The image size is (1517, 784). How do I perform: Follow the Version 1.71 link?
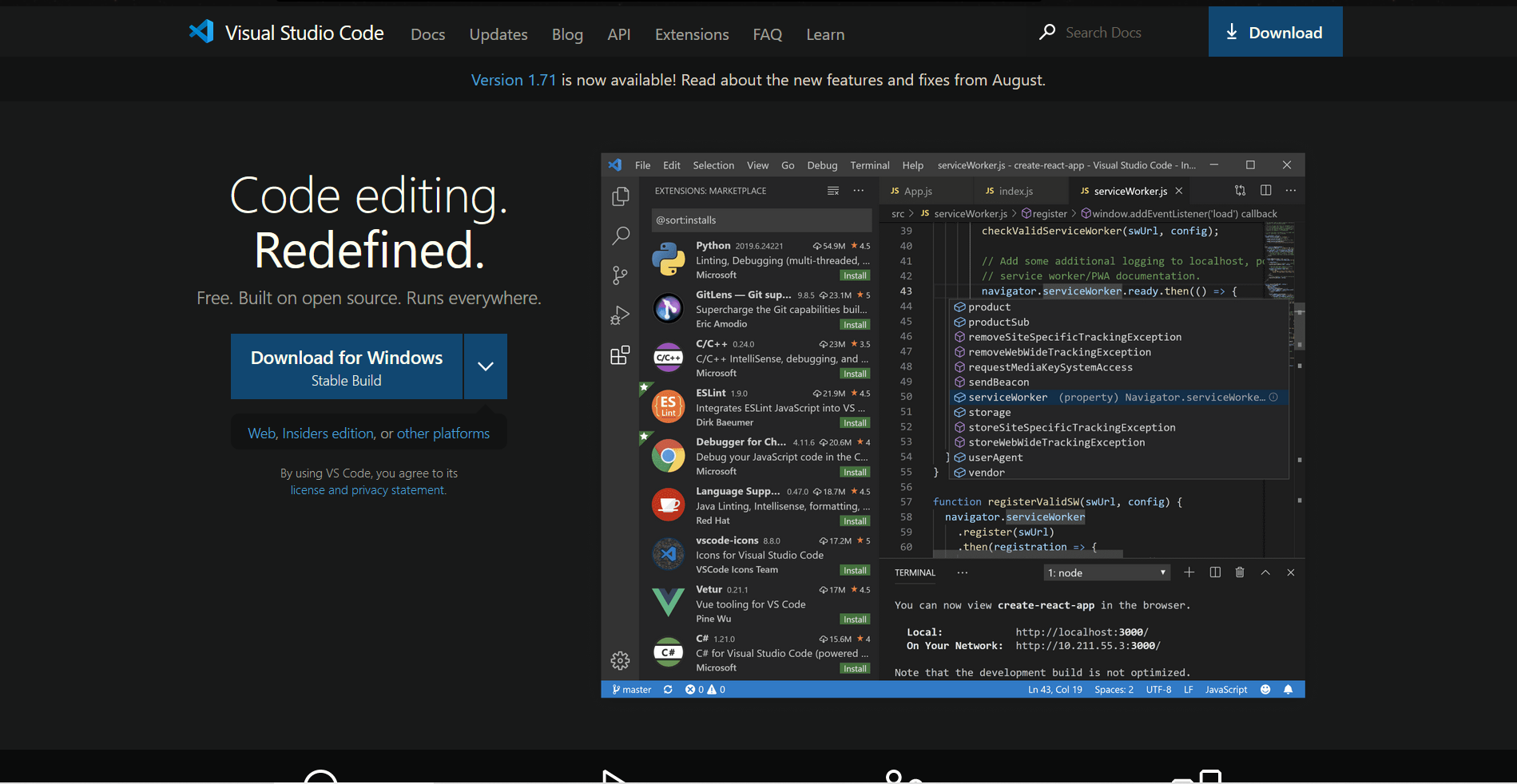tap(513, 80)
